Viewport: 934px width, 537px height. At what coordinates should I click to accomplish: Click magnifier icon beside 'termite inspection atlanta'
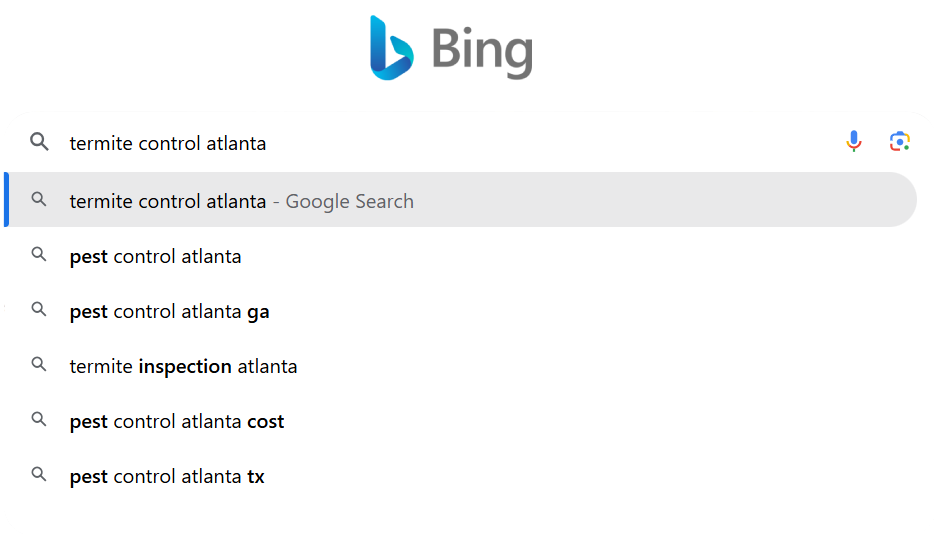point(39,365)
